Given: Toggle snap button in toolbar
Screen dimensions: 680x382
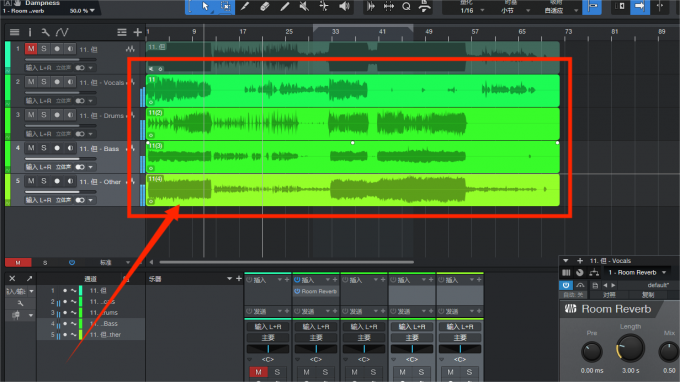Looking at the screenshot, I should [592, 7].
